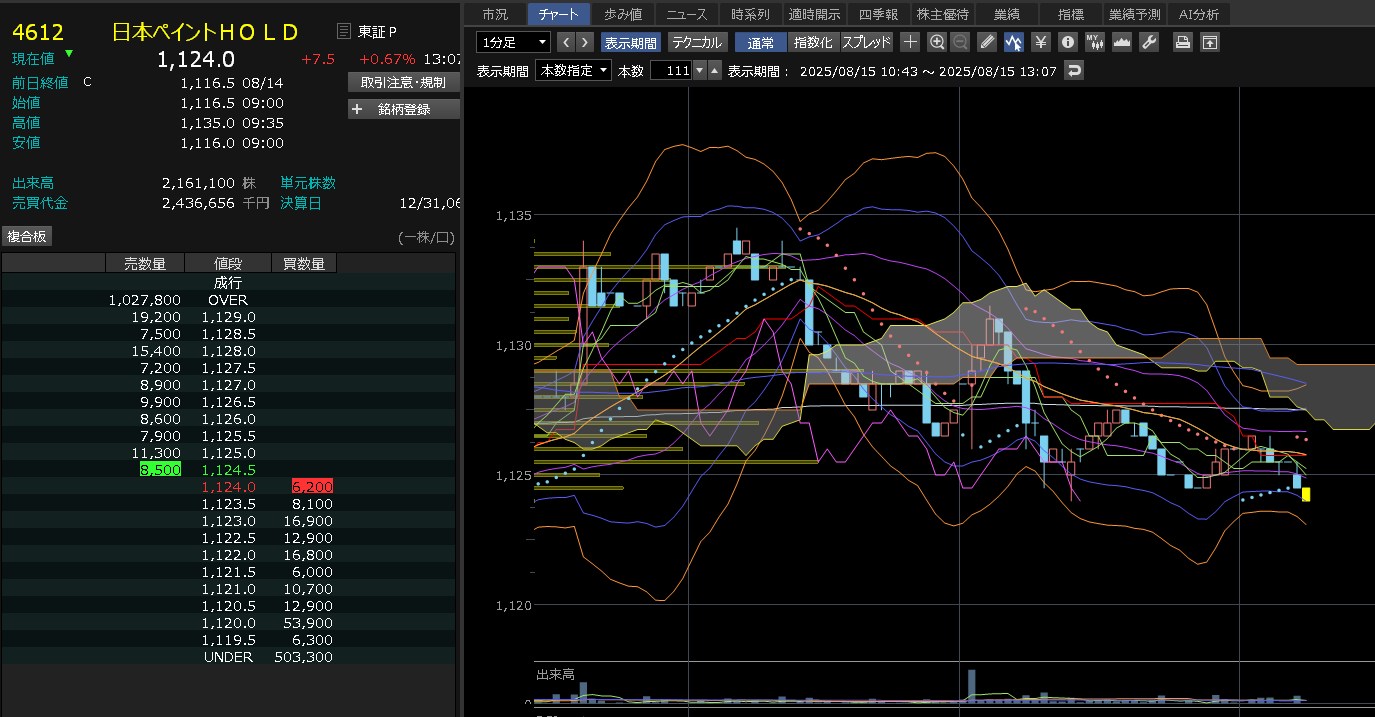Go to the previous chart timeframe arrow
The width and height of the screenshot is (1375, 717).
point(564,42)
